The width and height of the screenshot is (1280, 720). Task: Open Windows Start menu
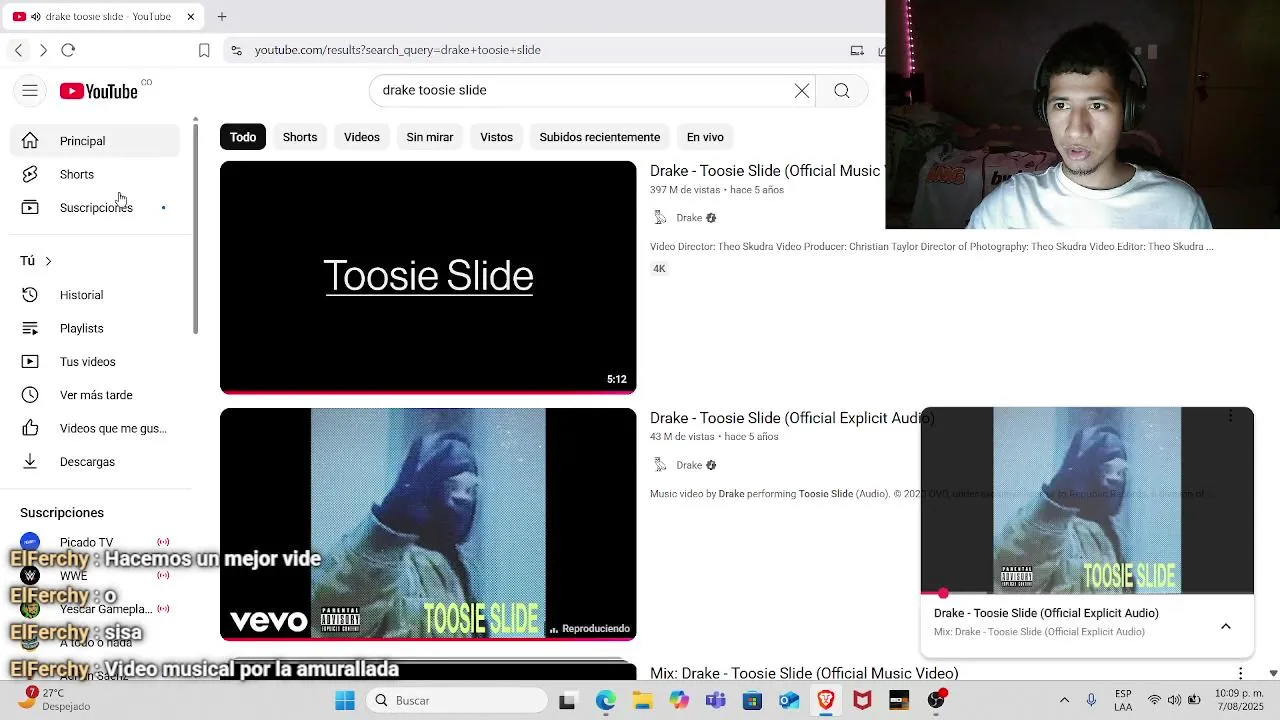[x=345, y=700]
